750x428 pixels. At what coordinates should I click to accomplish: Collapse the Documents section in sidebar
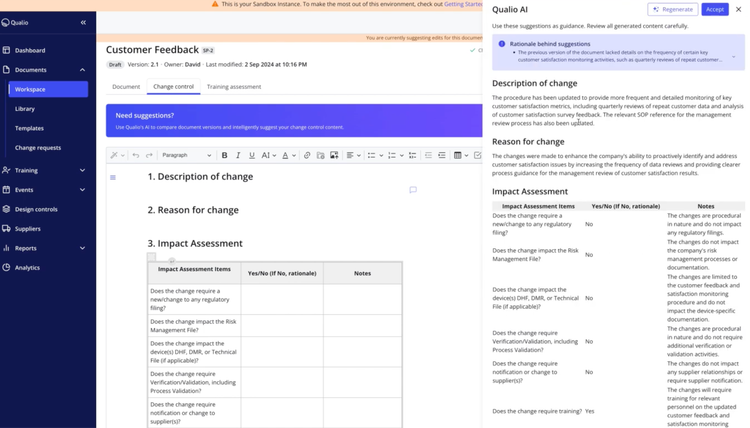(x=82, y=70)
